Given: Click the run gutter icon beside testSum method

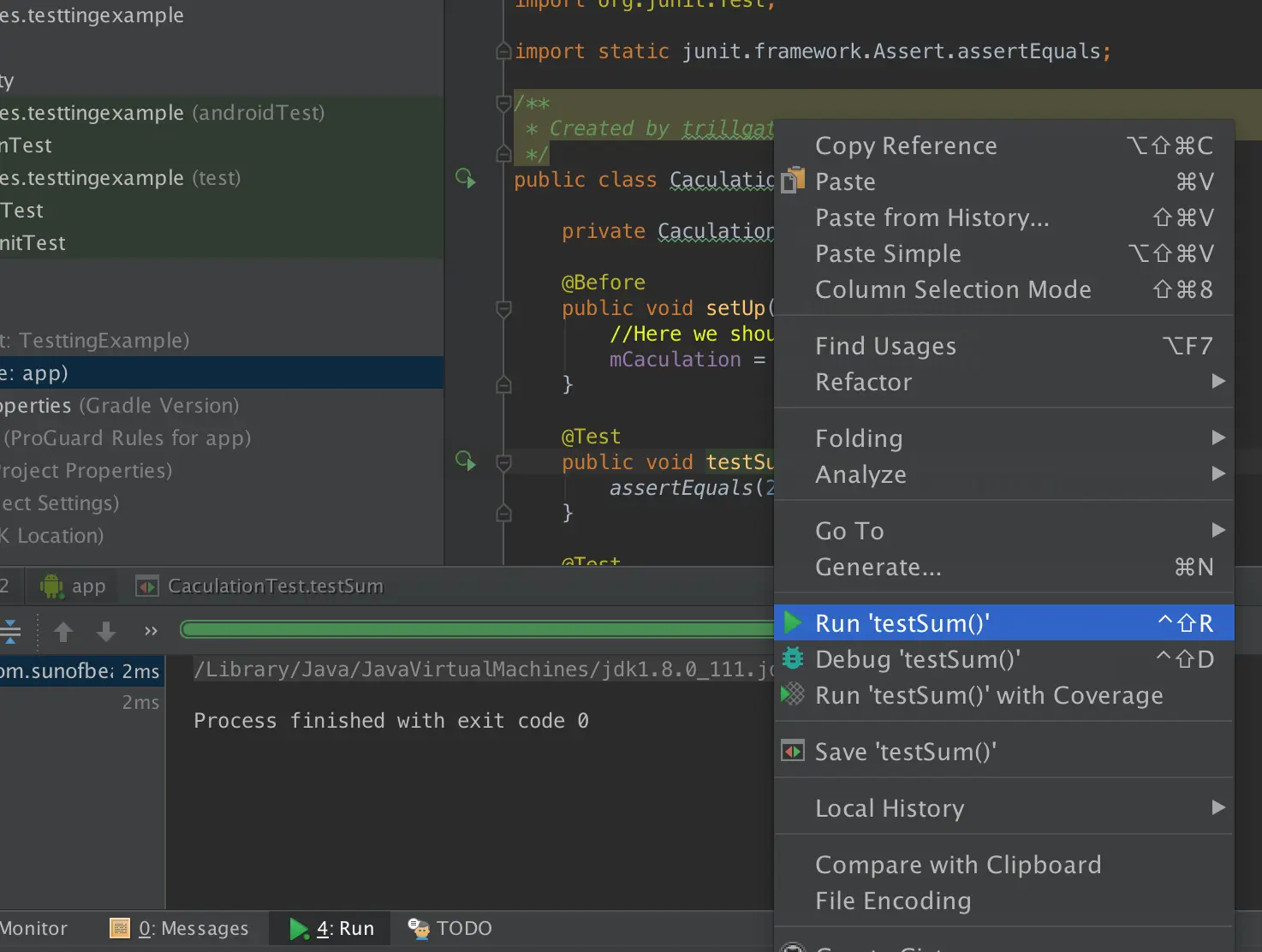Looking at the screenshot, I should tap(465, 461).
